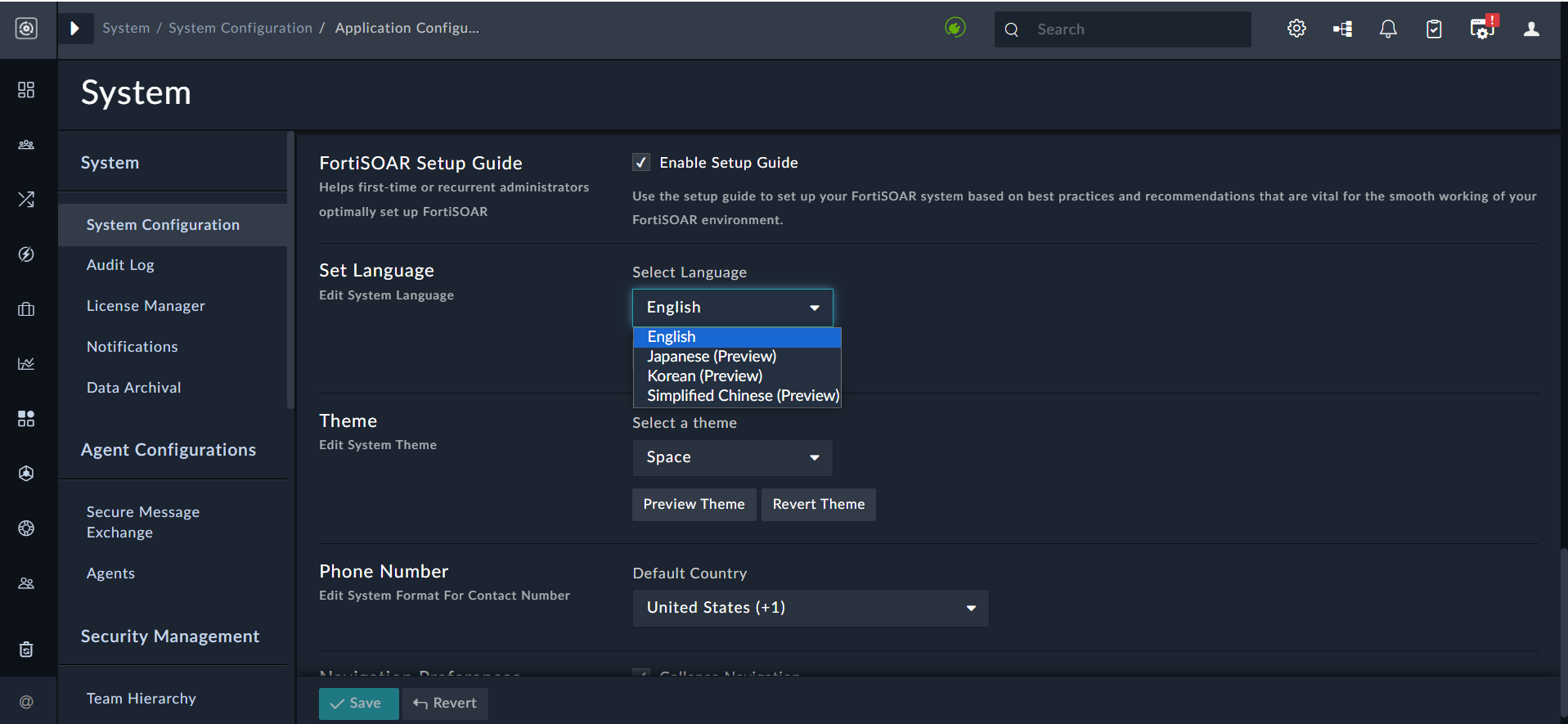1568x724 pixels.
Task: Open the users icon above the trash icon
Action: tap(26, 583)
